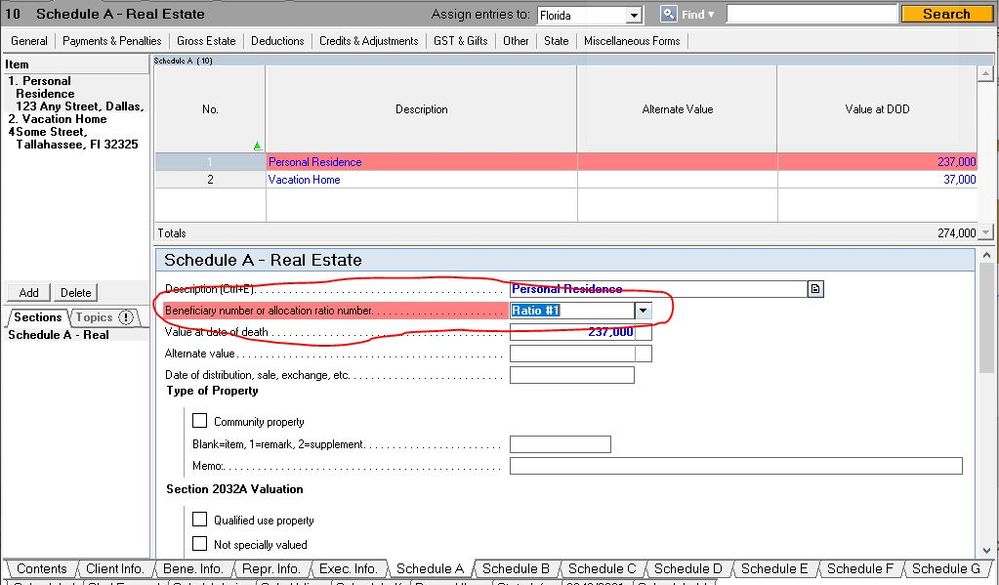Click the Memo input field
The width and height of the screenshot is (999, 585).
(735, 466)
